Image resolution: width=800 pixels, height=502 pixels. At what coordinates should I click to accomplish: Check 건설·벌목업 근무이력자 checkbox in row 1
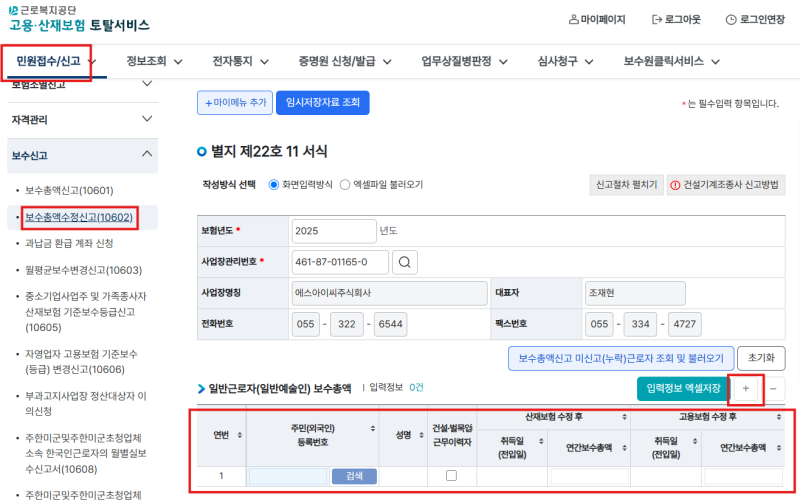pos(452,475)
